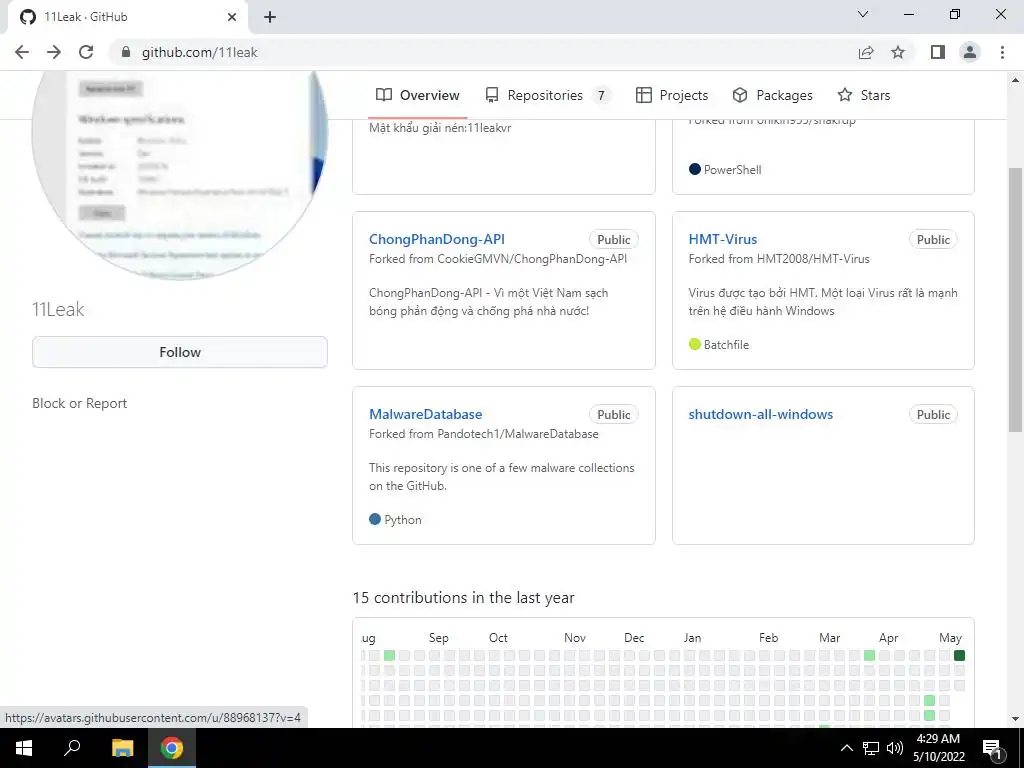Open the Chrome side panel icon
This screenshot has height=768, width=1024.
[938, 52]
